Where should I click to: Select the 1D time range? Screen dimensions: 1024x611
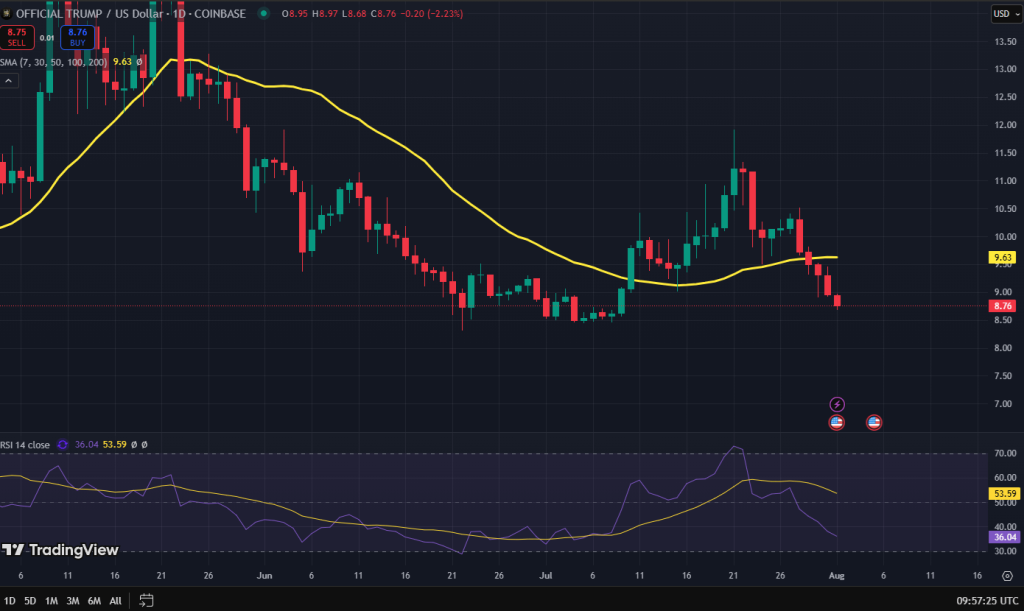point(10,601)
